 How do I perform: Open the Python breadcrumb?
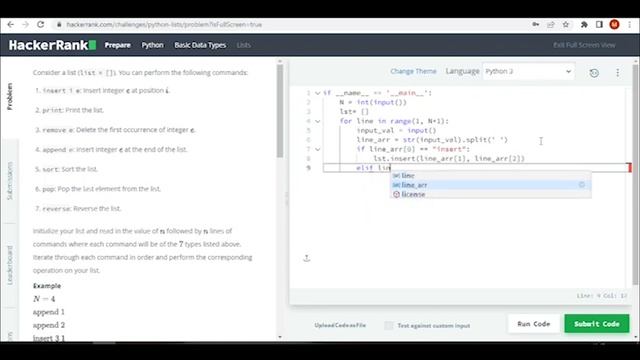coord(152,45)
